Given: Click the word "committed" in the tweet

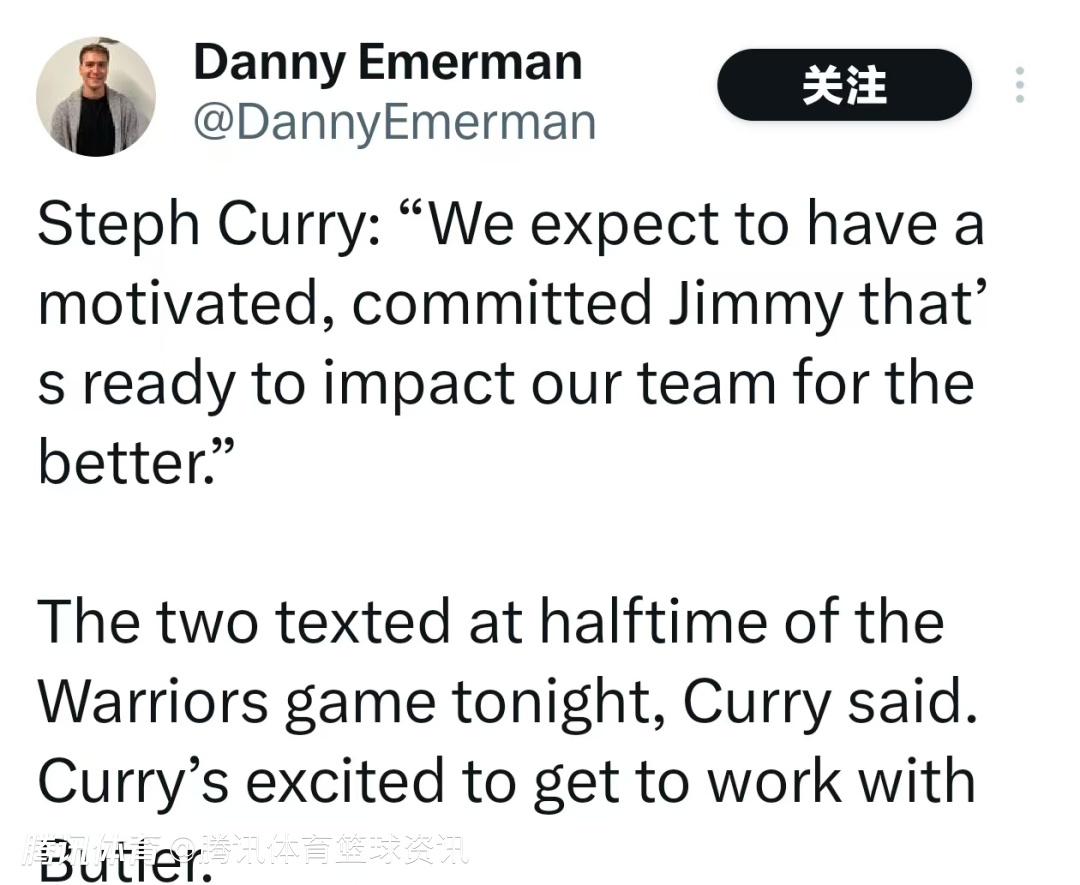Looking at the screenshot, I should click(500, 304).
